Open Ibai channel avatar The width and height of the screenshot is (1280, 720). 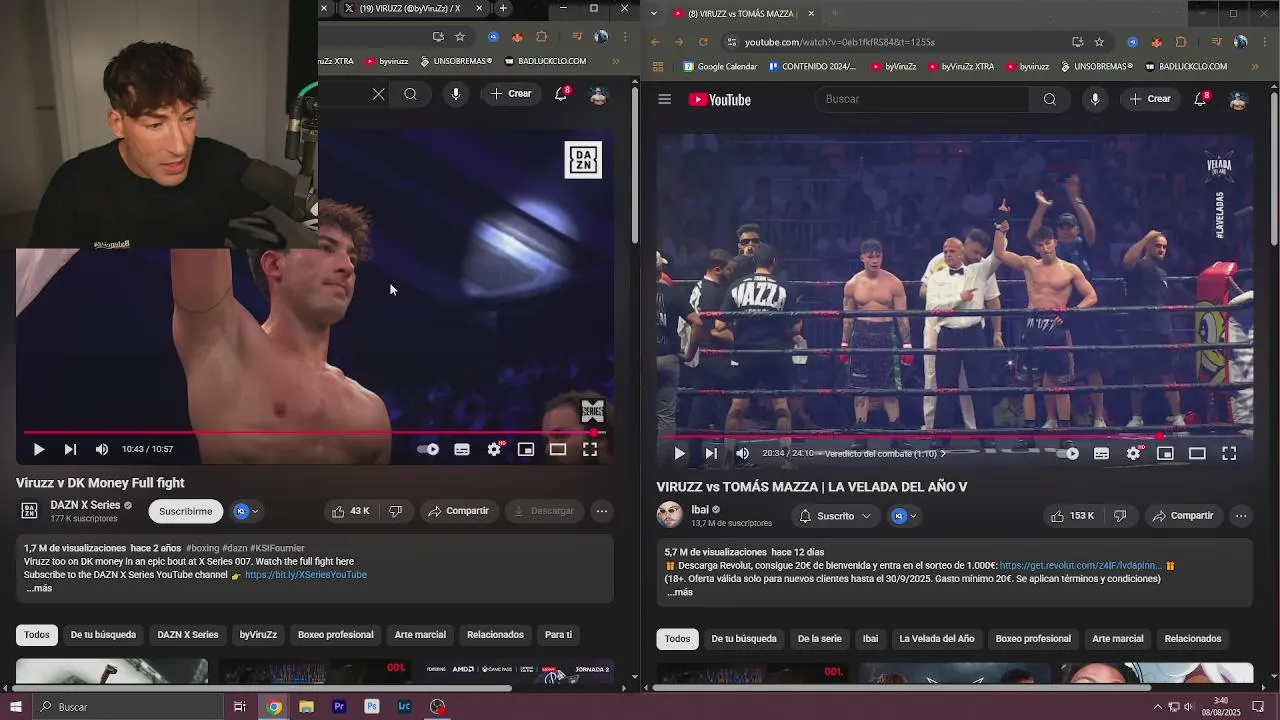tap(669, 516)
